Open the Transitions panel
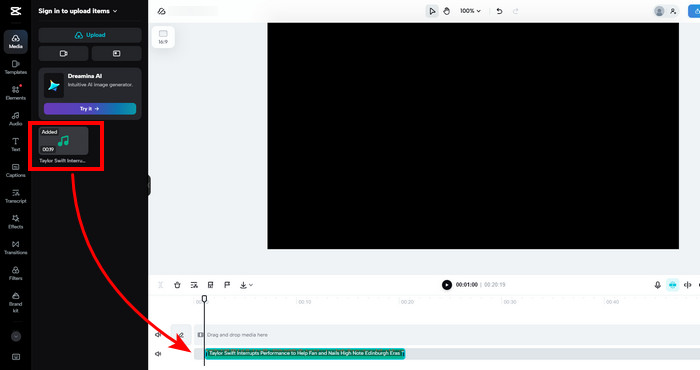The height and width of the screenshot is (370, 700). (16, 248)
